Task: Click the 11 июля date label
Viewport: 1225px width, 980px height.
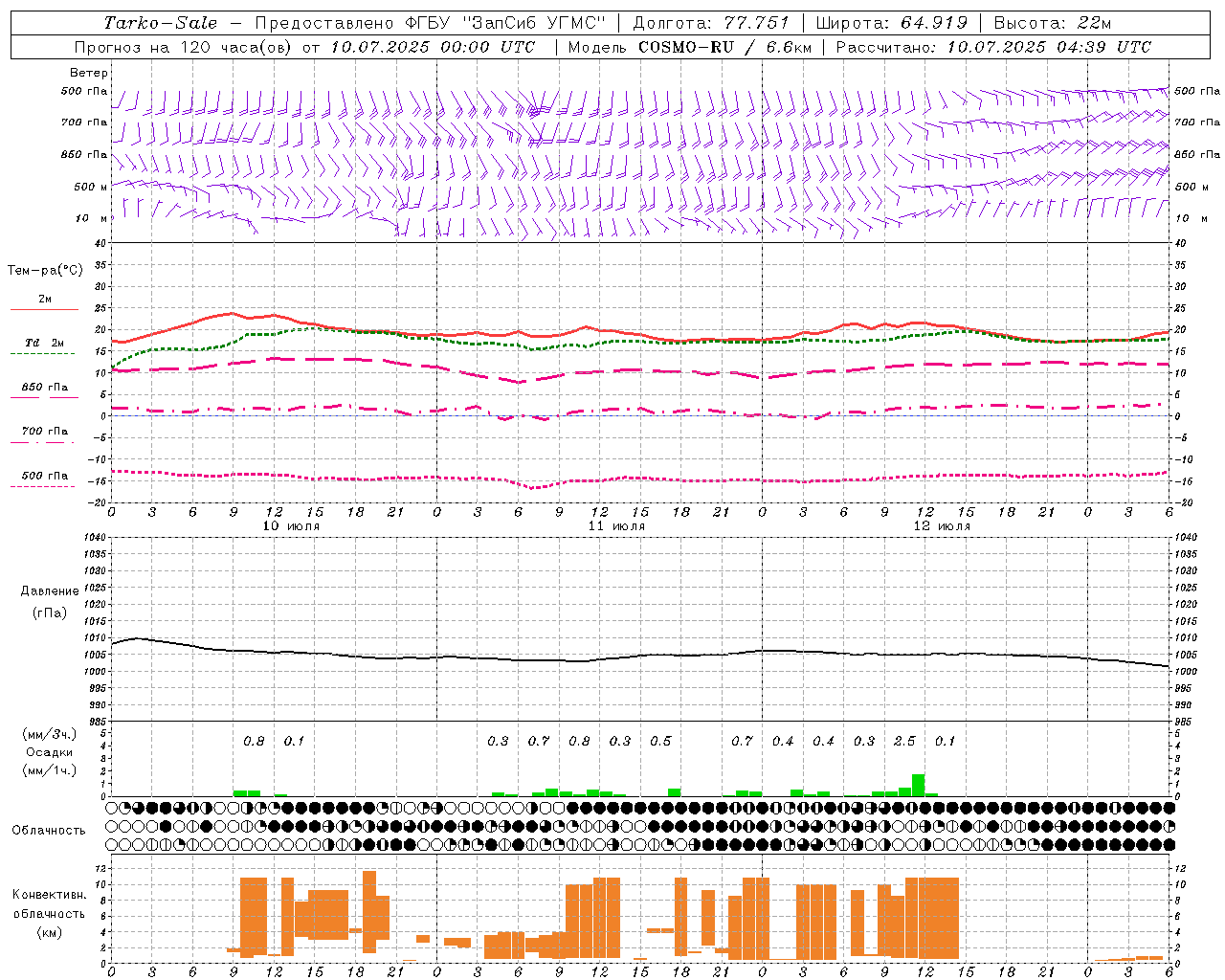Action: point(616,526)
